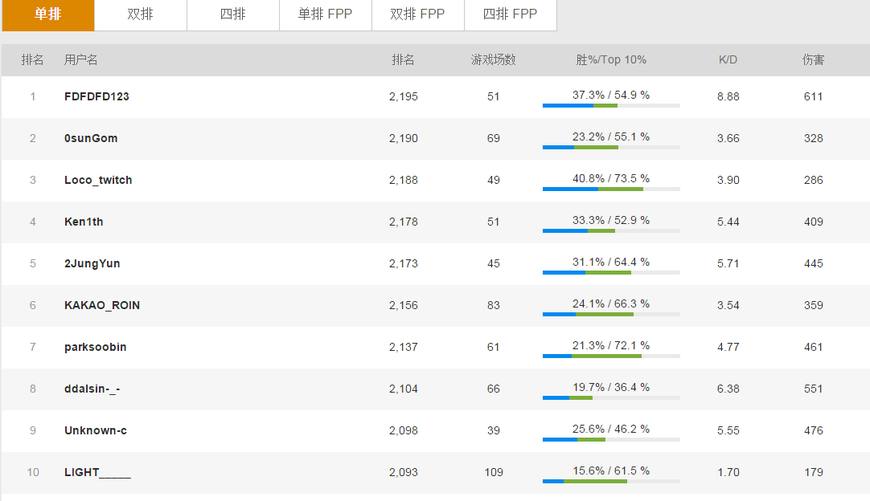Open the 0sunGom username link
Screen dimensions: 870x501
(x=90, y=138)
